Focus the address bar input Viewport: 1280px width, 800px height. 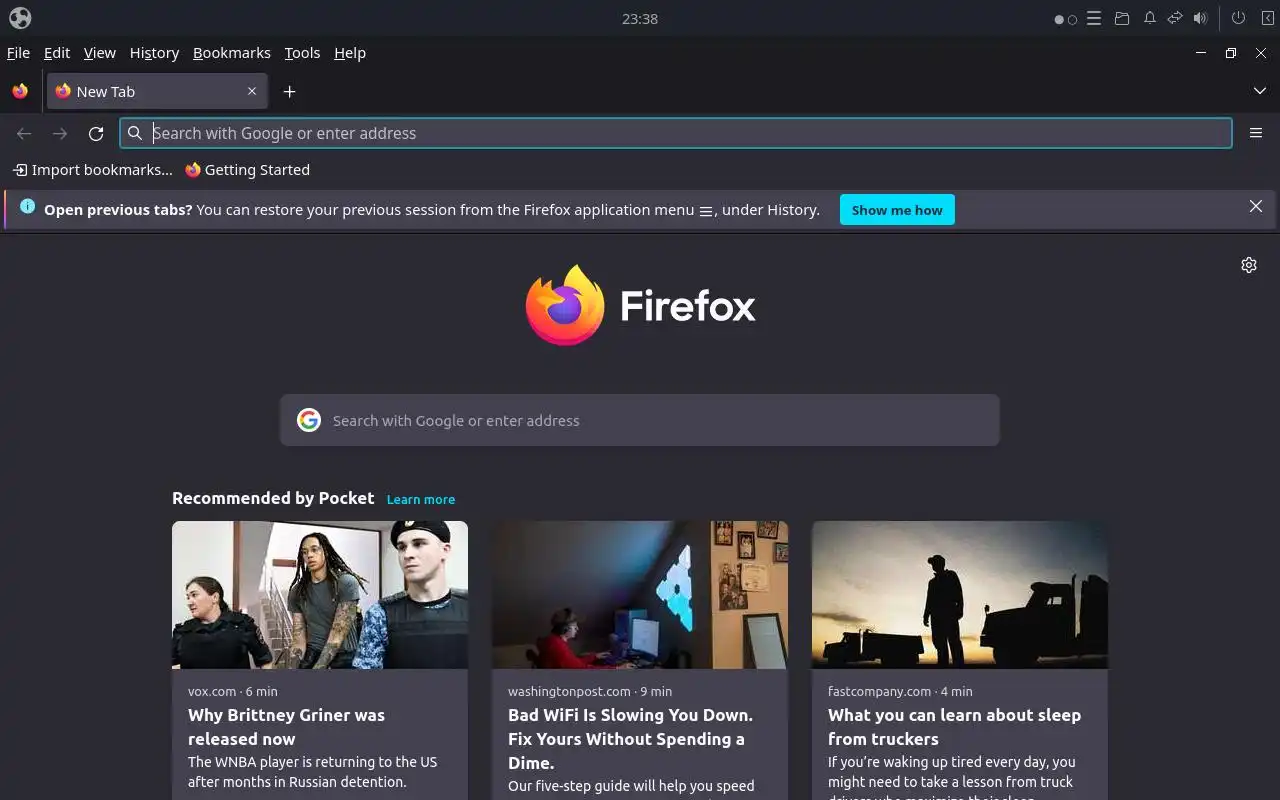676,133
